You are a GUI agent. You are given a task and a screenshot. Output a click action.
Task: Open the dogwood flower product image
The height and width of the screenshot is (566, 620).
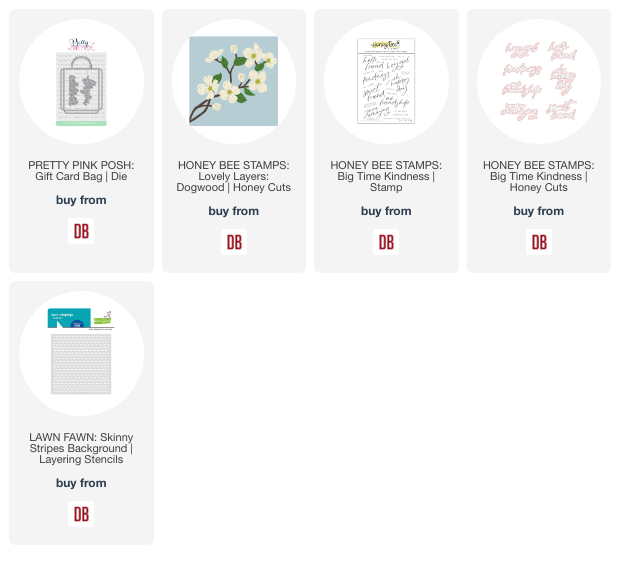point(234,81)
